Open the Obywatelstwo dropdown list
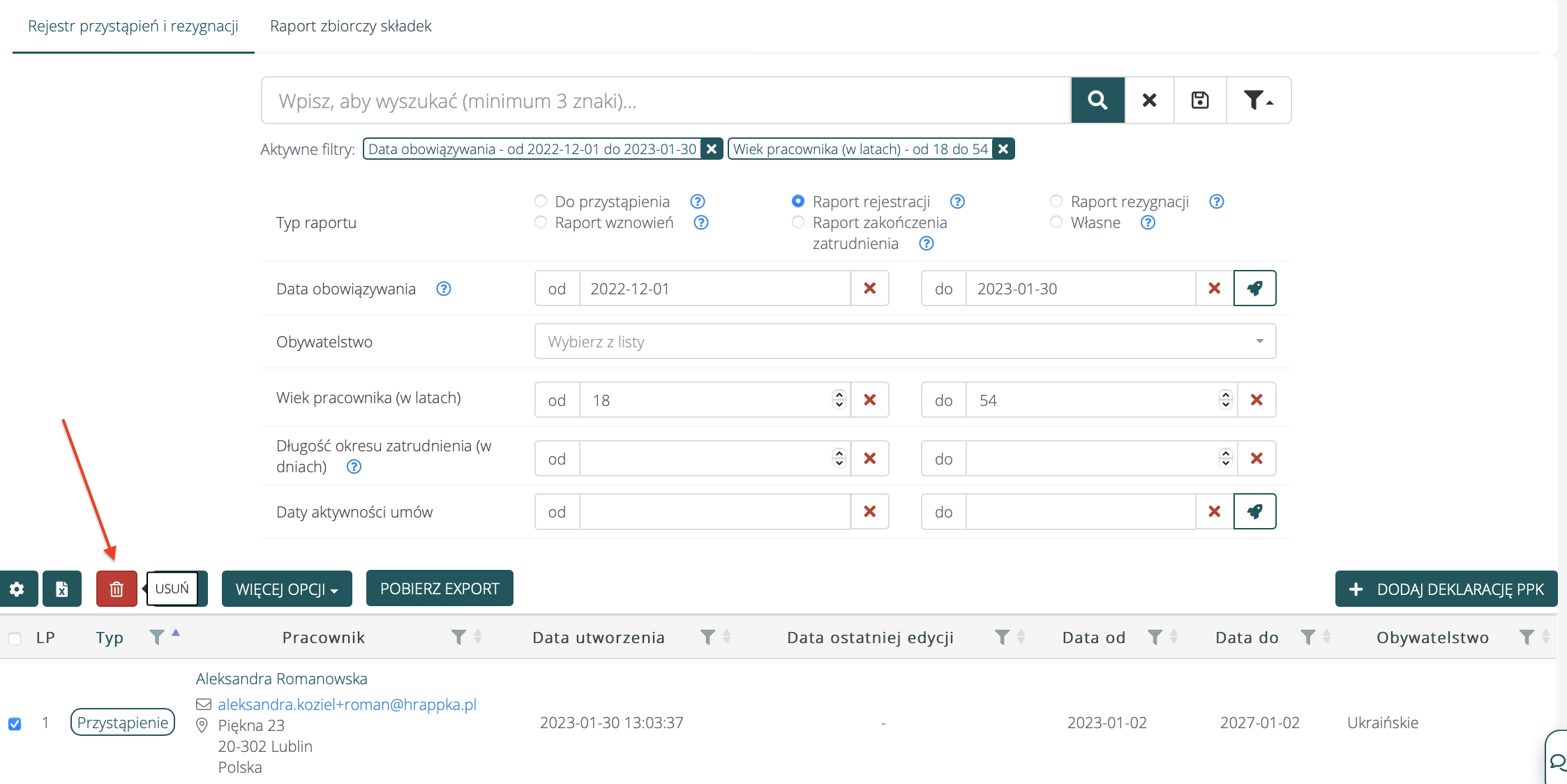This screenshot has width=1567, height=784. (x=905, y=342)
